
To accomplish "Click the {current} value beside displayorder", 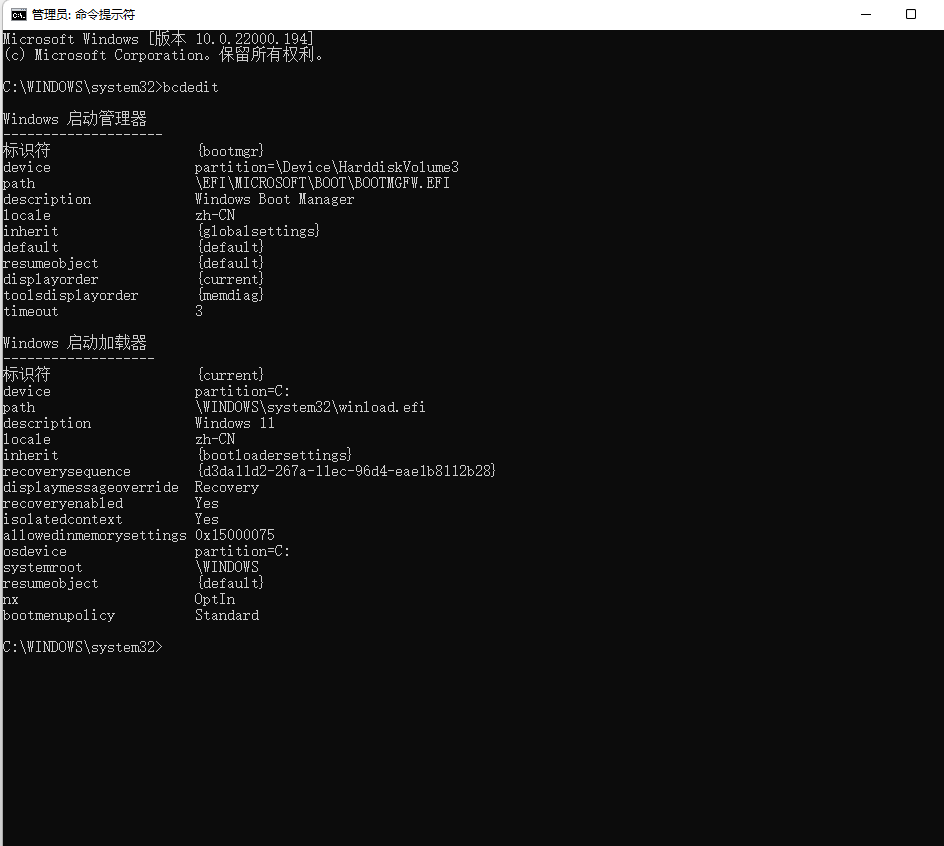I will tap(231, 279).
